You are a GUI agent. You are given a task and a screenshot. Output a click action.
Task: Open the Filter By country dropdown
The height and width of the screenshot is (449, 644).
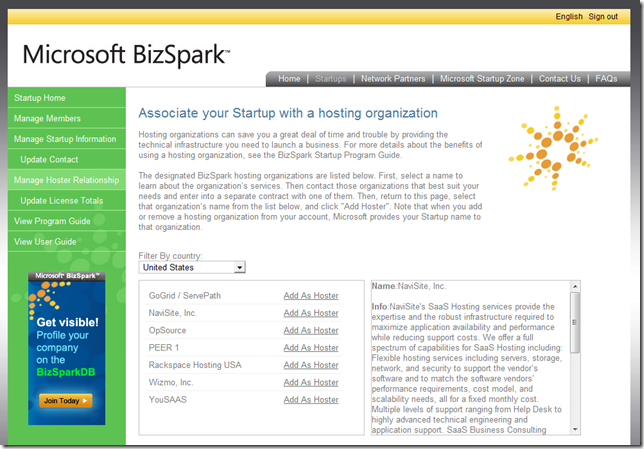pos(192,267)
